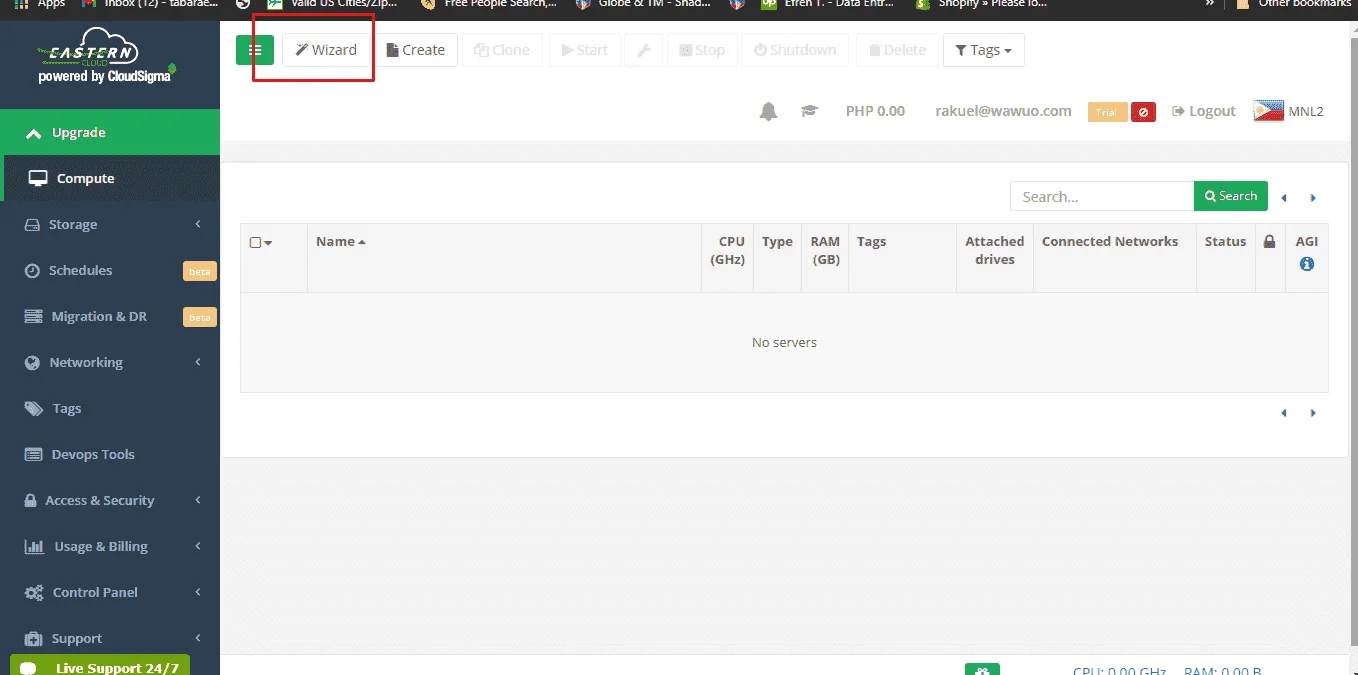Click the Shutdown button
The width and height of the screenshot is (1358, 675).
795,50
